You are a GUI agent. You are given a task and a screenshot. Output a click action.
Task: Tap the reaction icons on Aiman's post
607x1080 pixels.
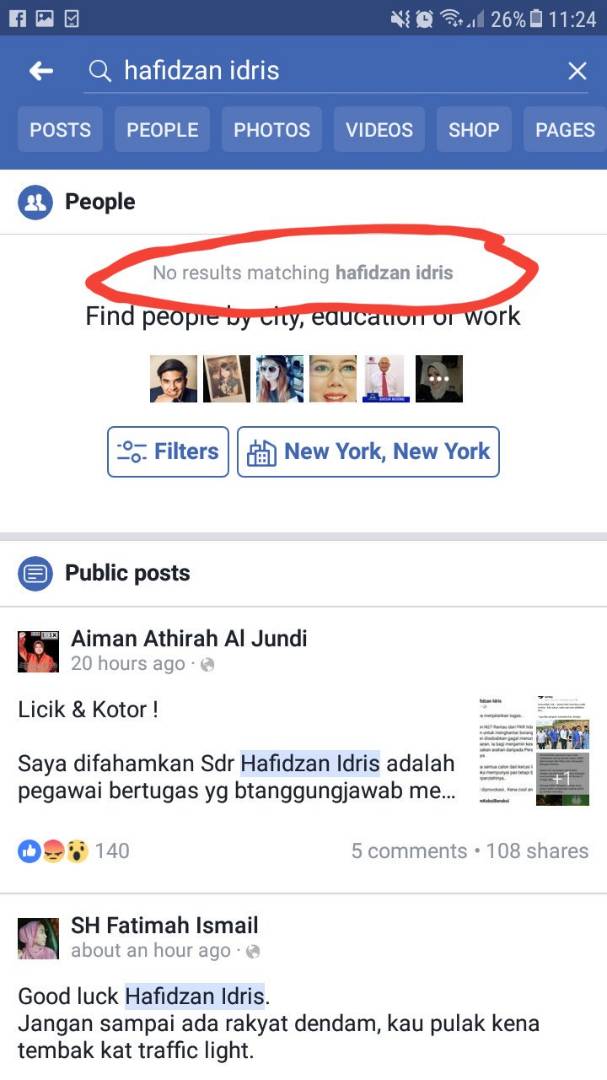coord(53,851)
